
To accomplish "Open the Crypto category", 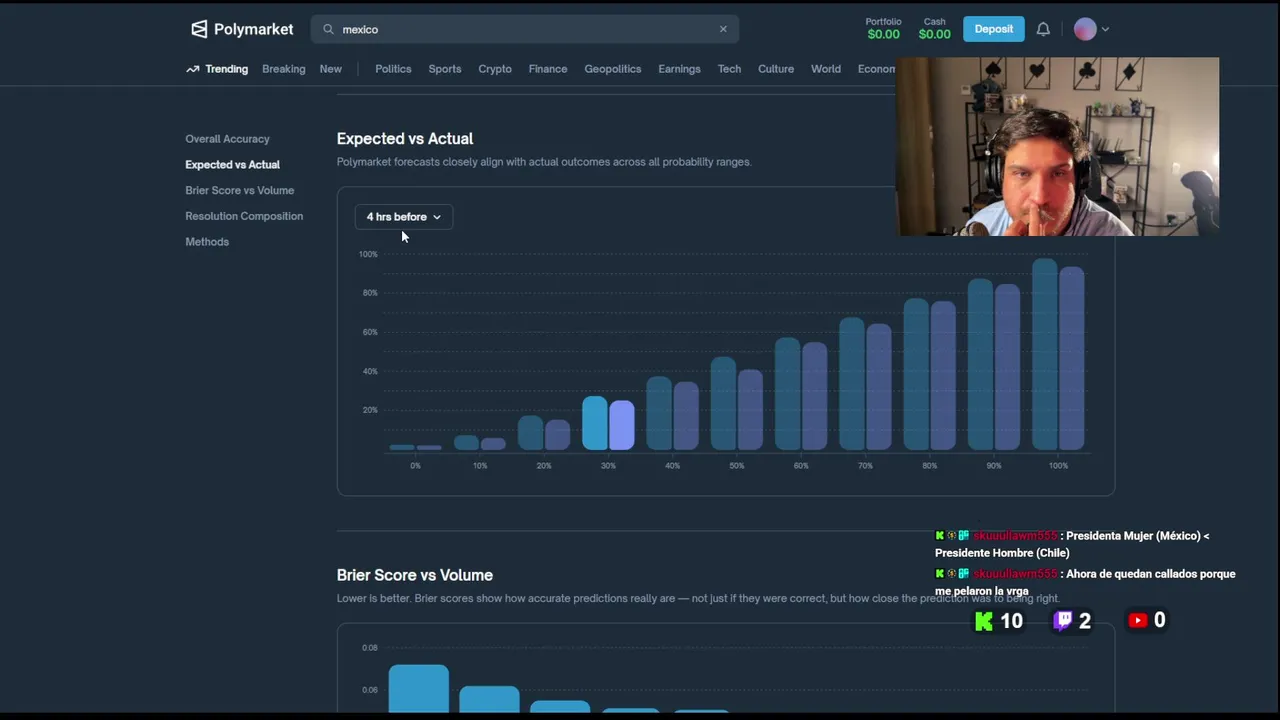I will click(x=494, y=69).
